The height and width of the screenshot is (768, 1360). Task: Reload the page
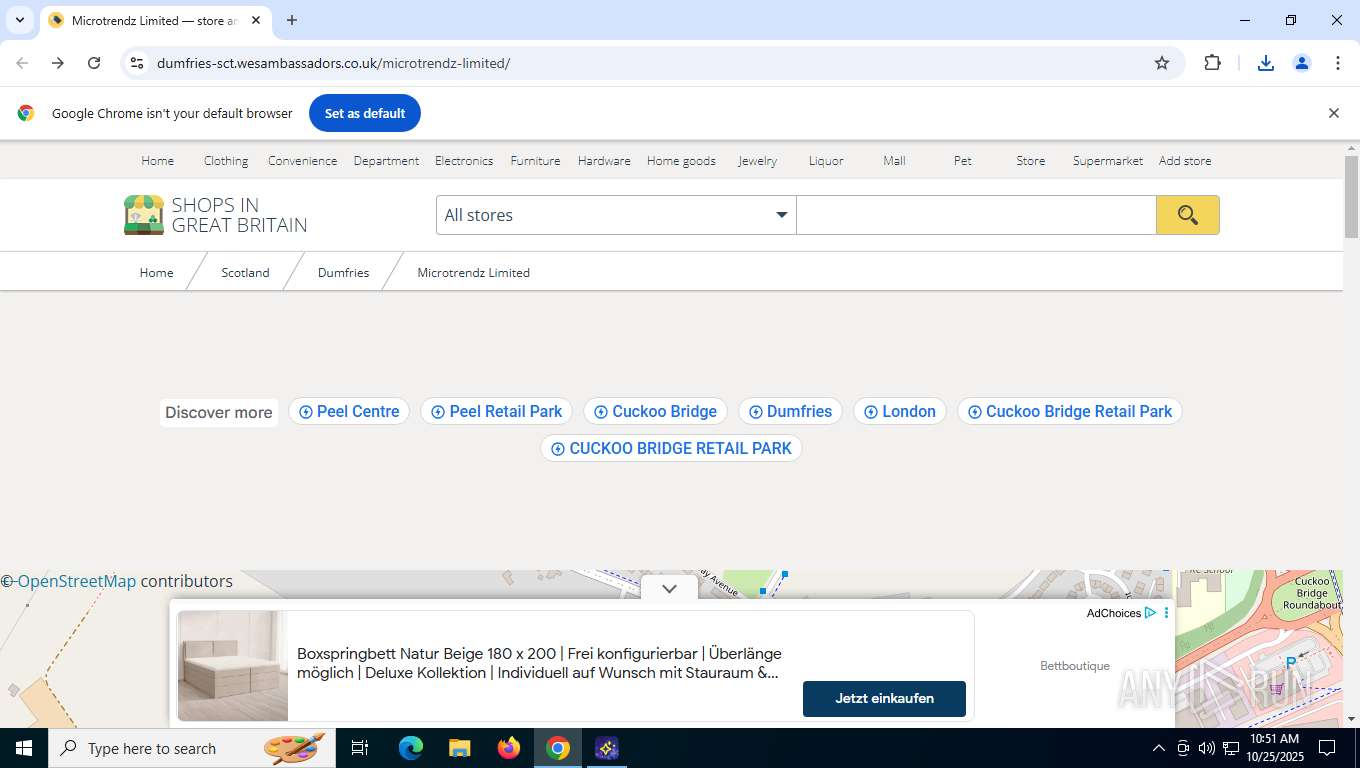click(x=94, y=63)
